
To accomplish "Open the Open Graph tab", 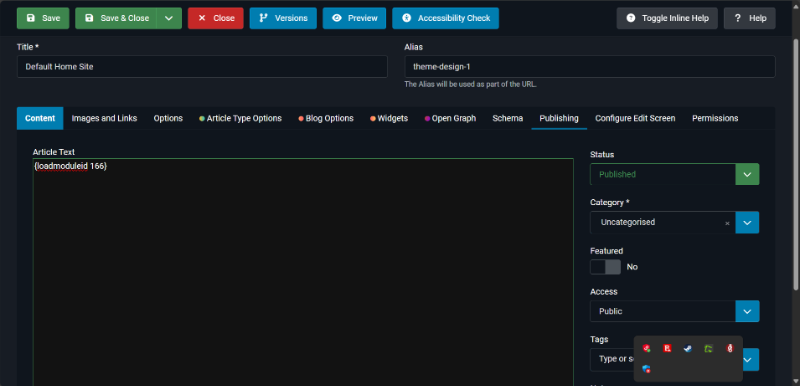I will coord(450,118).
